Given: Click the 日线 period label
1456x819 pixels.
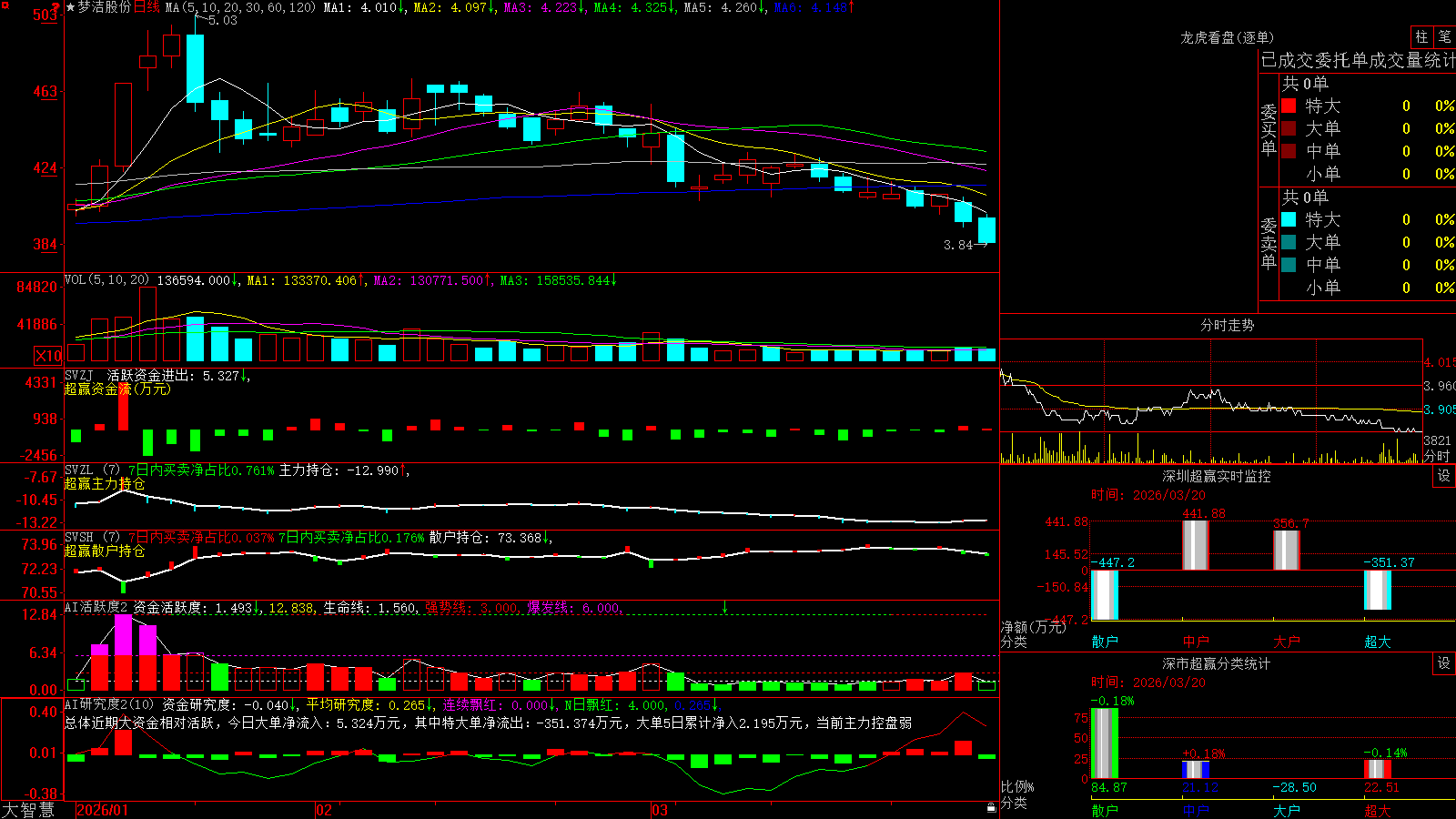Looking at the screenshot, I should (x=147, y=7).
